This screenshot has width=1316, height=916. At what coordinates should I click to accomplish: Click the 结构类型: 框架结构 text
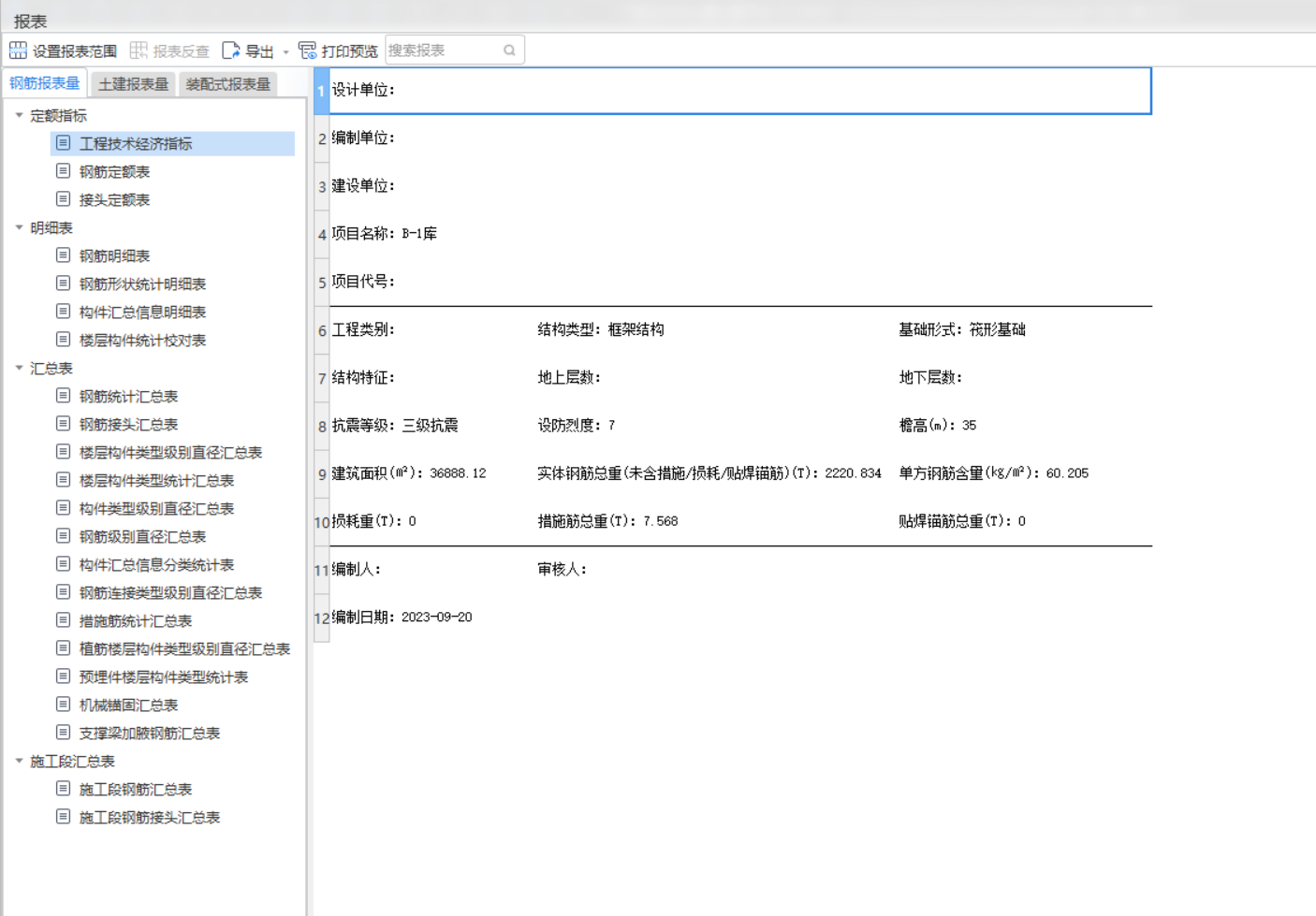click(x=601, y=329)
